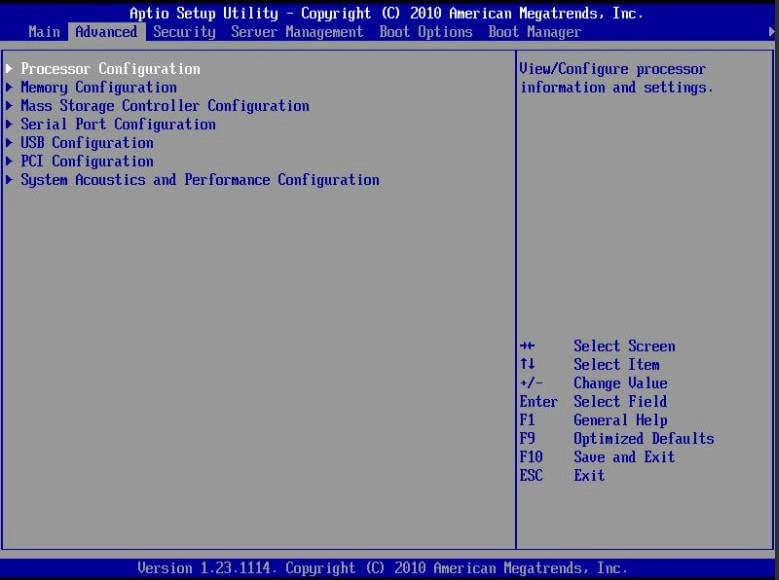Screen dimensions: 779x580
Task: Click the triangle next to Memory Configuration
Action: 10,87
